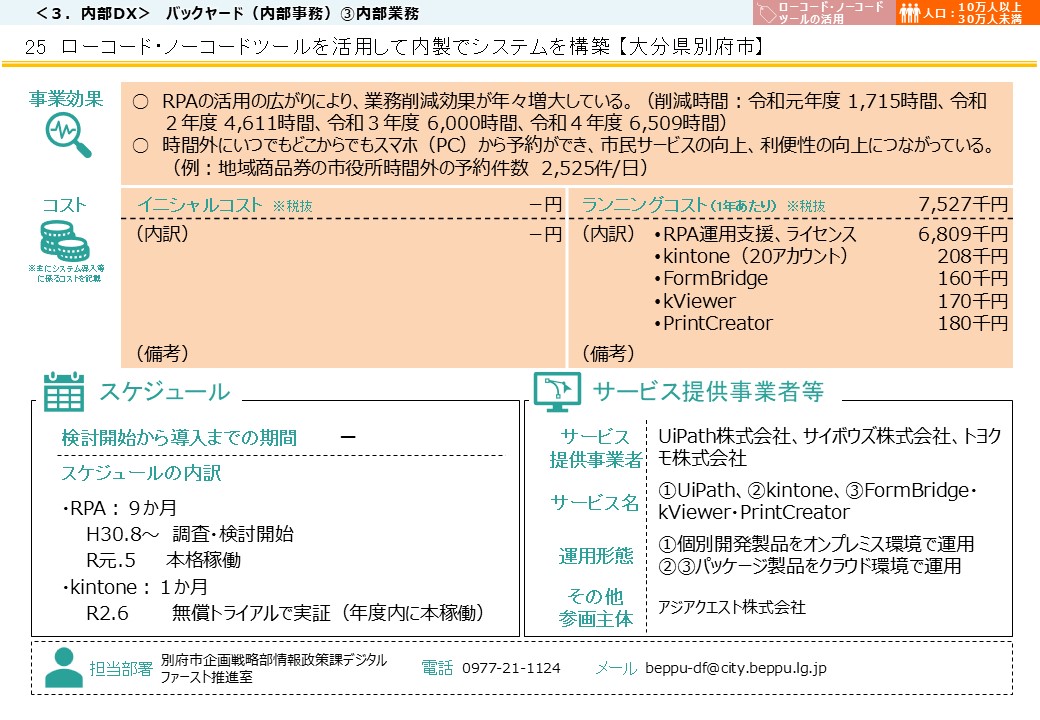
Task: Click the 予約件数 2,525件/日 example line
Action: [x=409, y=167]
